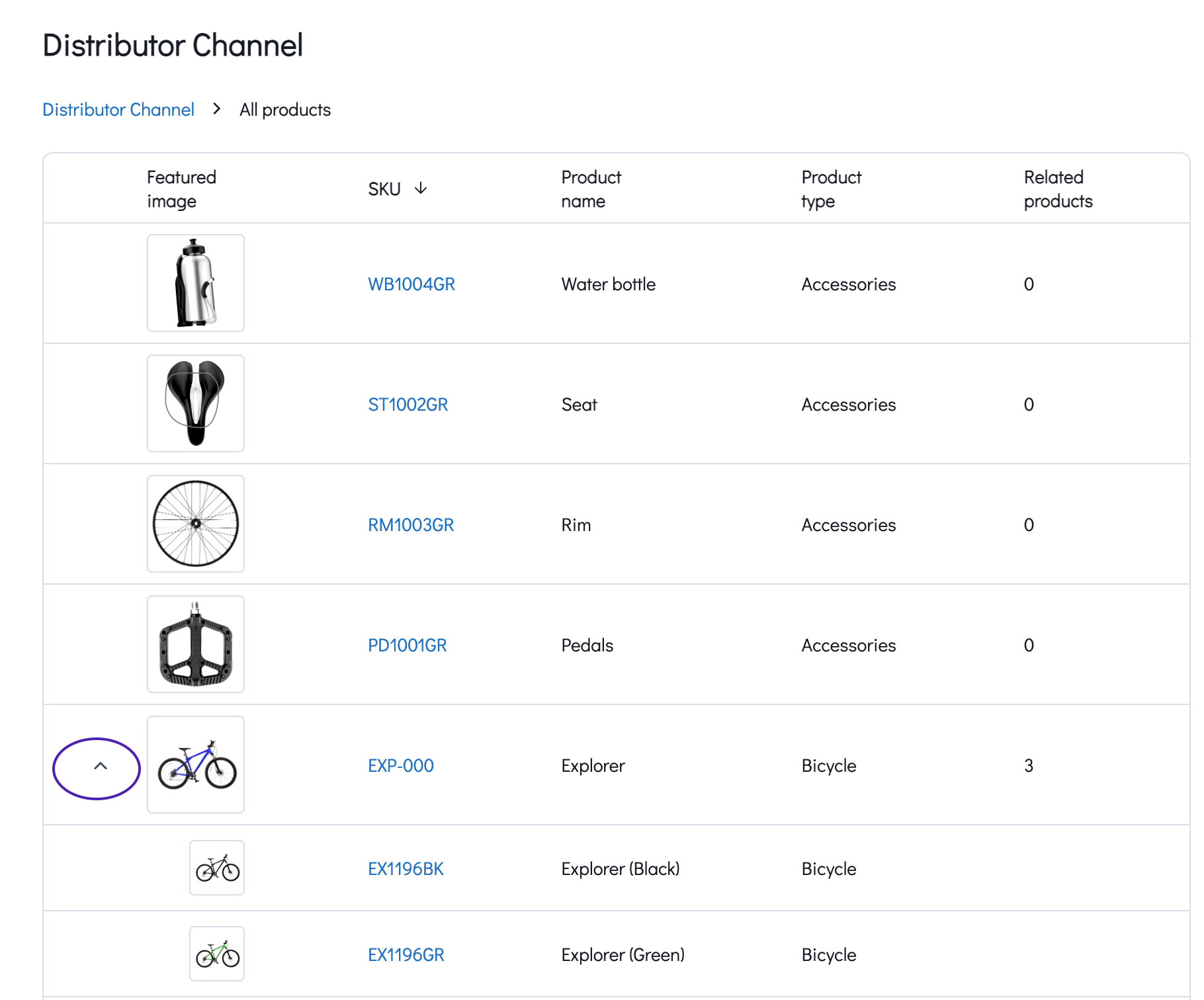The width and height of the screenshot is (1204, 1000).
Task: Click the 'Water bottle' product name
Action: click(x=609, y=284)
